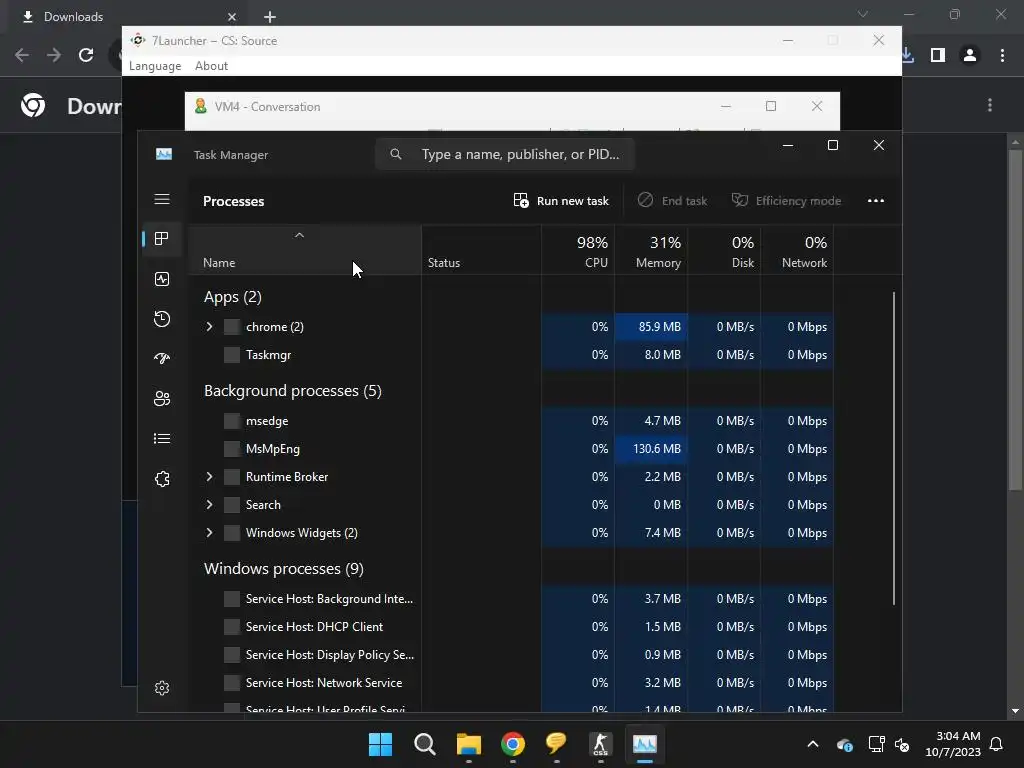Screen dimensions: 1024x768
Task: Show hidden system tray icons chevron
Action: click(x=812, y=744)
